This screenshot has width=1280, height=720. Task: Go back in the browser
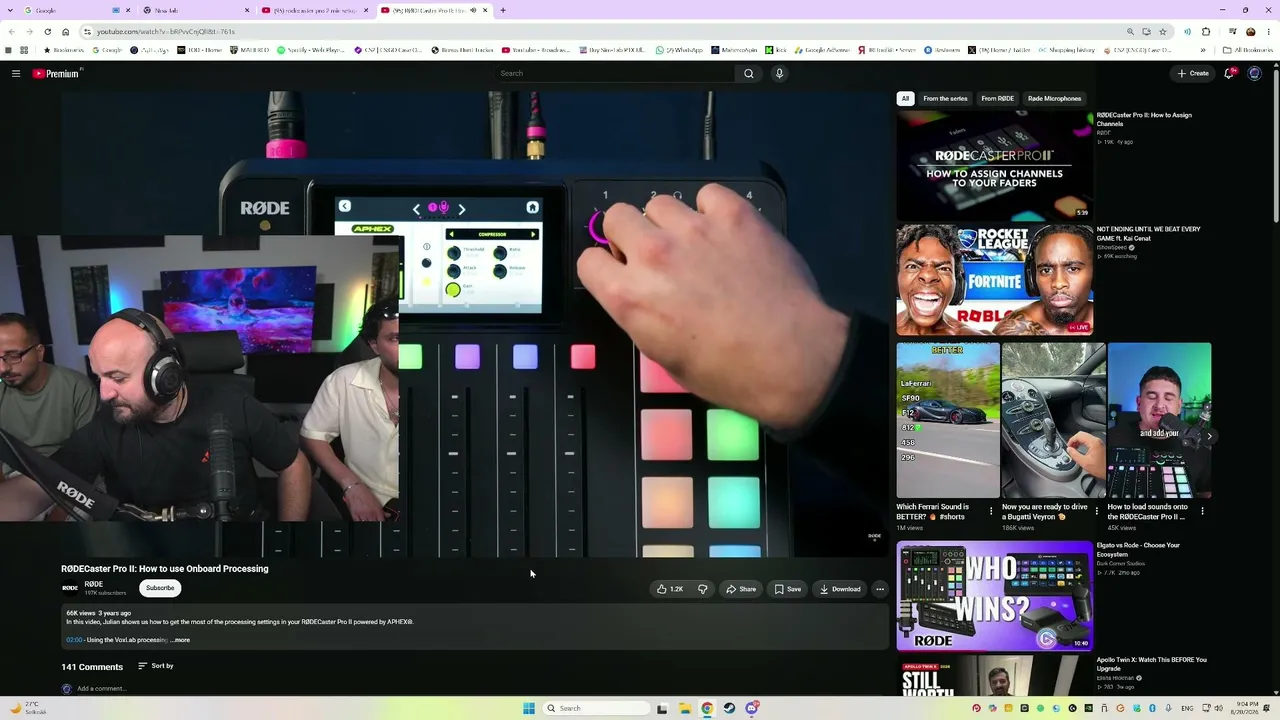tap(11, 32)
